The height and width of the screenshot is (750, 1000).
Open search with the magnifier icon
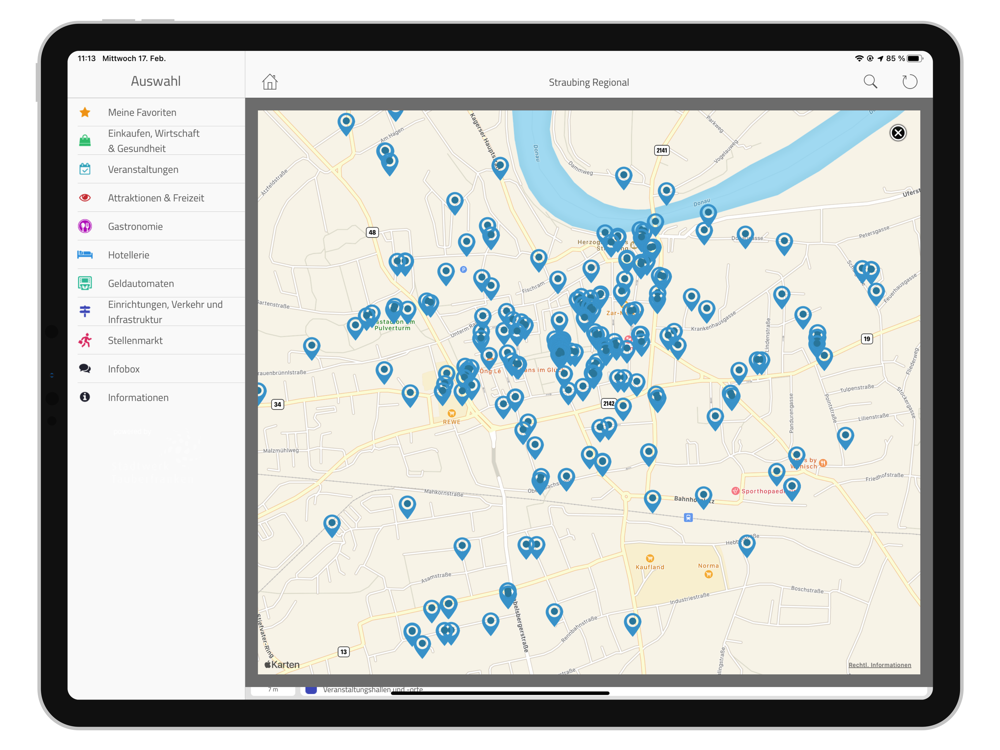pos(870,82)
